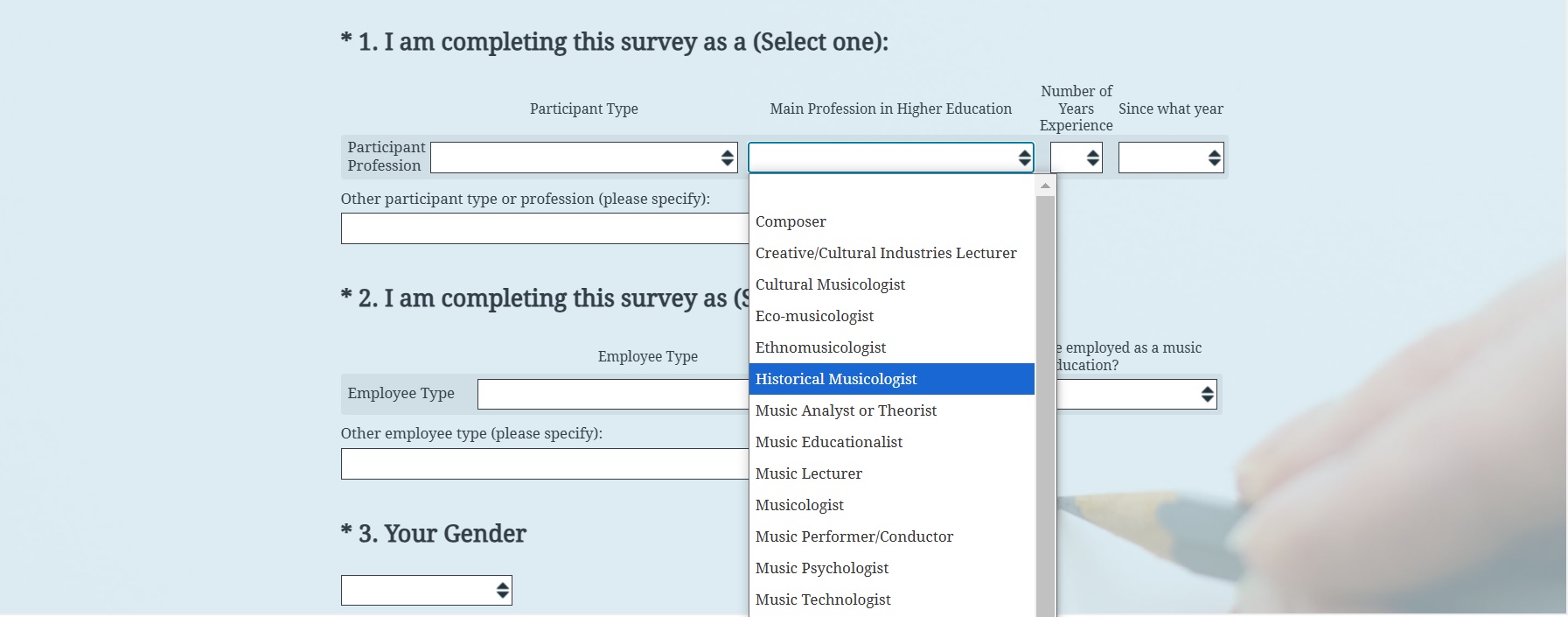Choose Music Psychologist in the list

[x=821, y=568]
